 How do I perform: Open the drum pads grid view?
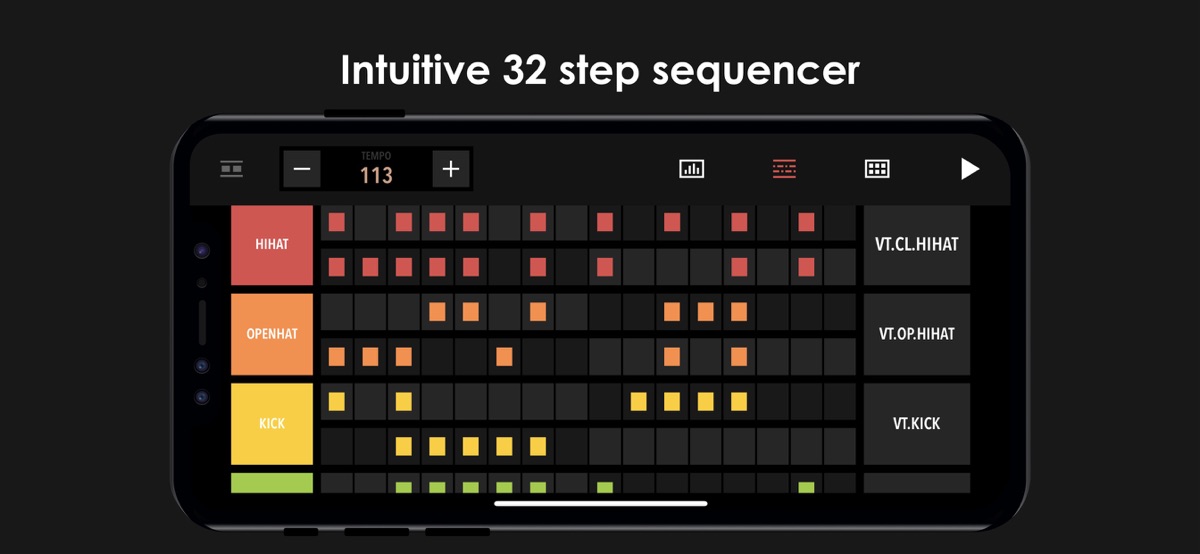(x=877, y=169)
